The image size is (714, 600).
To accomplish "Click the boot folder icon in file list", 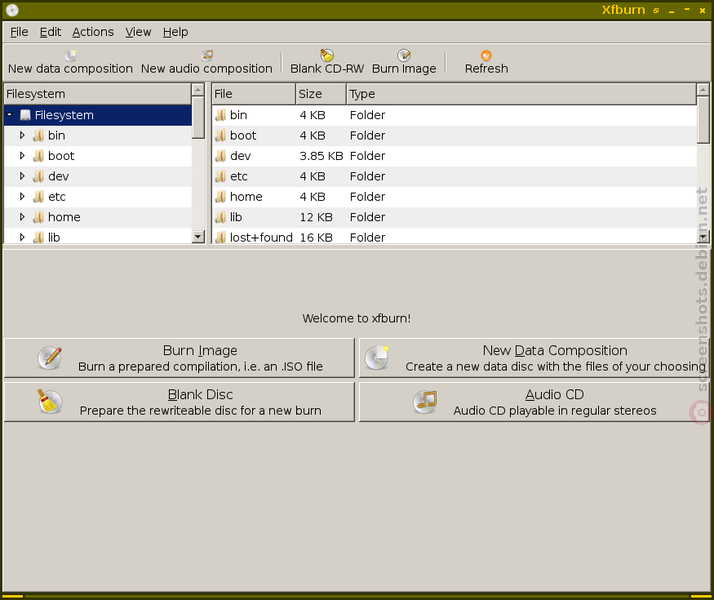I will click(x=220, y=136).
